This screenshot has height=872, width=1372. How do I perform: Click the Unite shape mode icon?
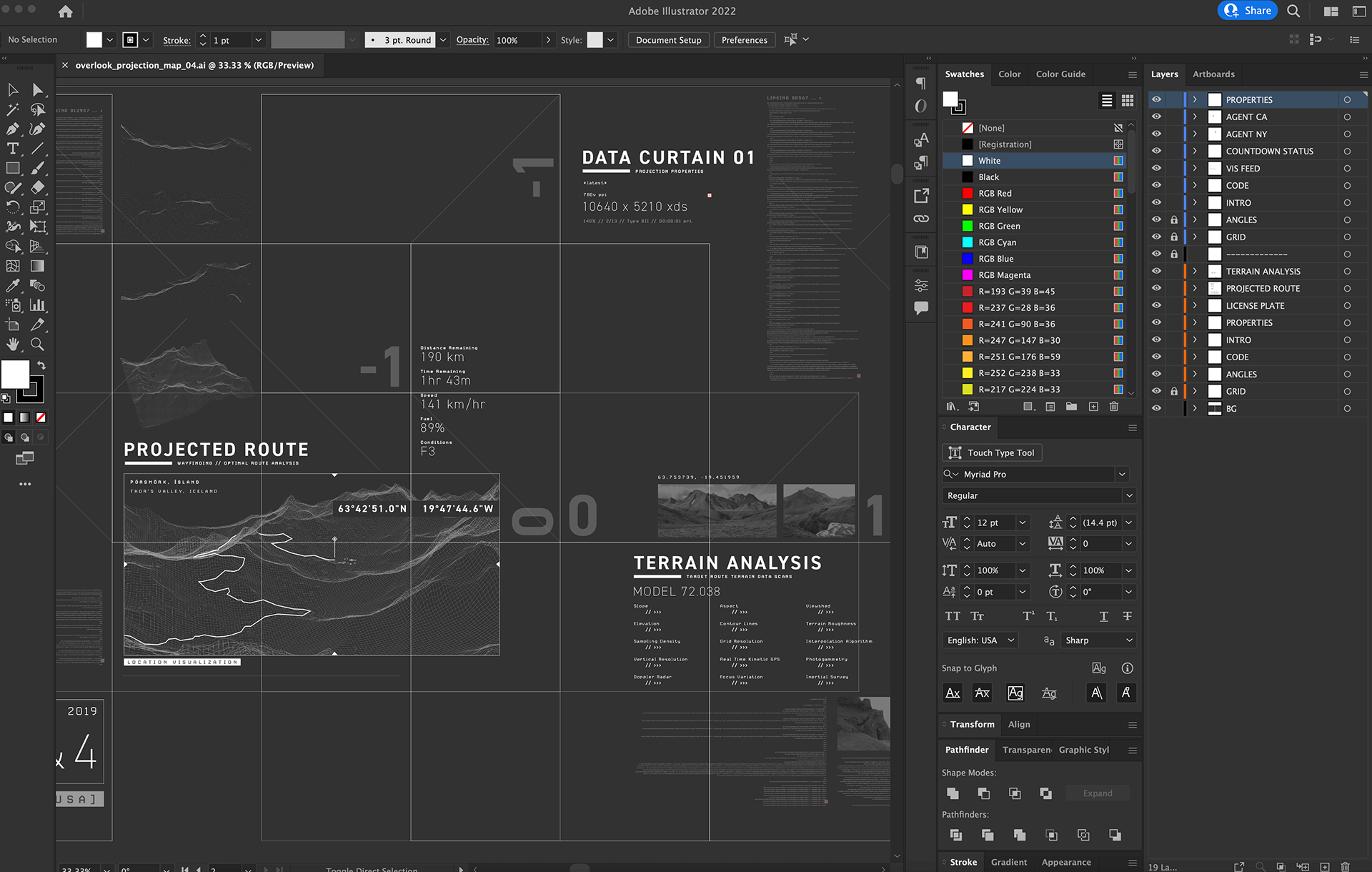tap(953, 793)
